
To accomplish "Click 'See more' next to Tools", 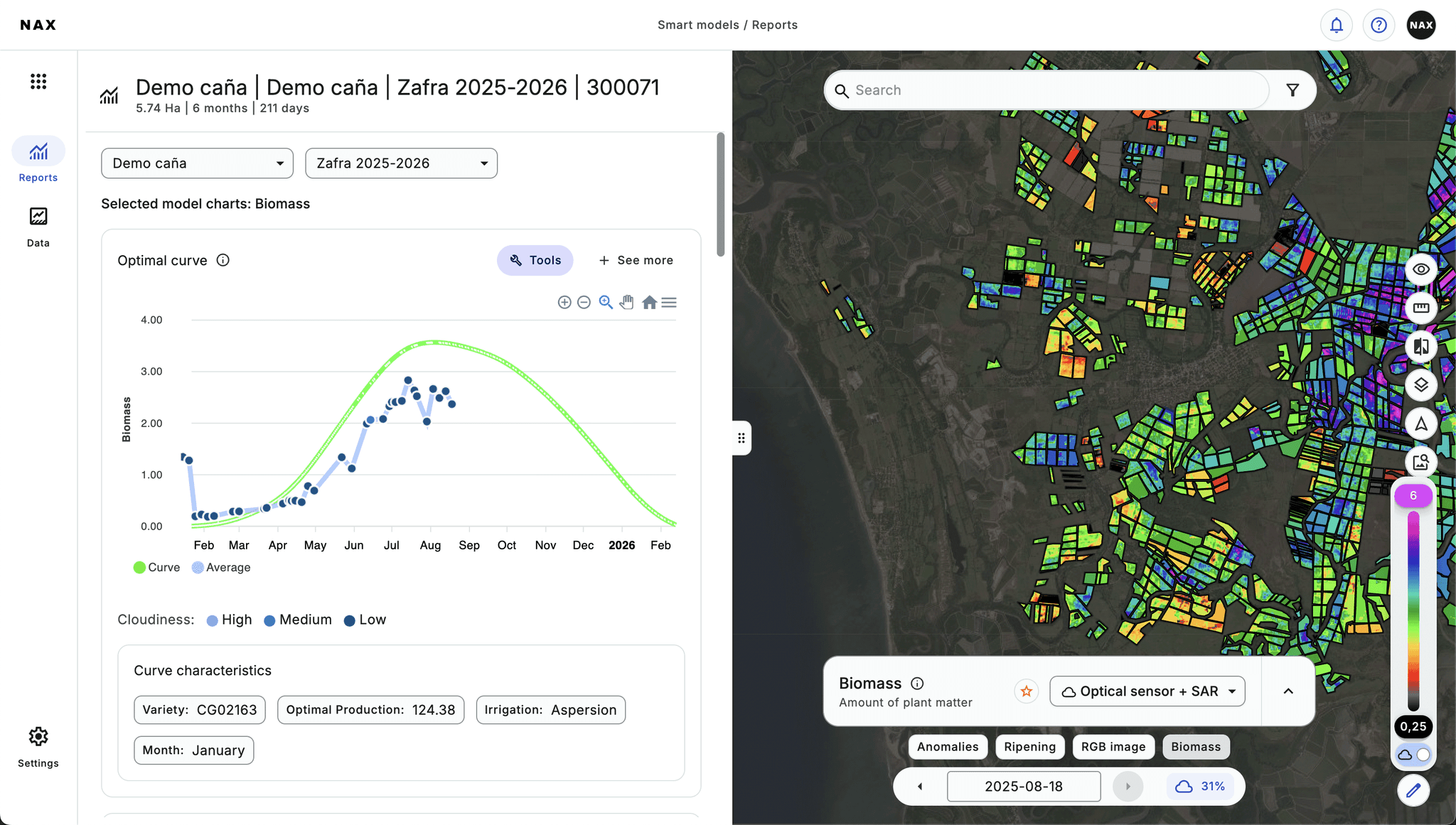I will click(636, 260).
